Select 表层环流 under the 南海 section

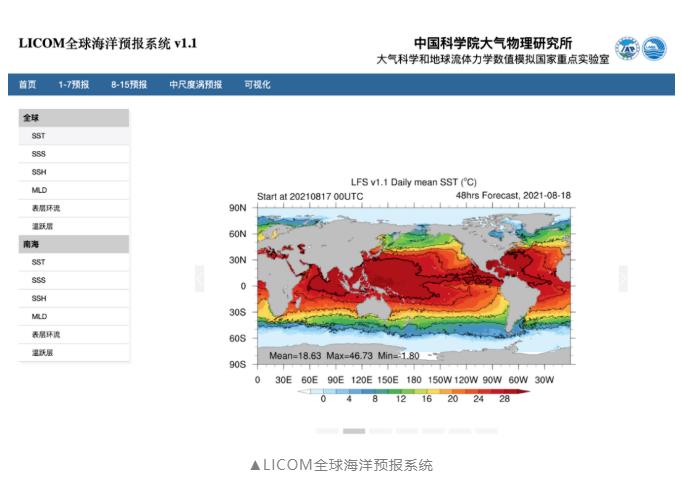[74, 335]
